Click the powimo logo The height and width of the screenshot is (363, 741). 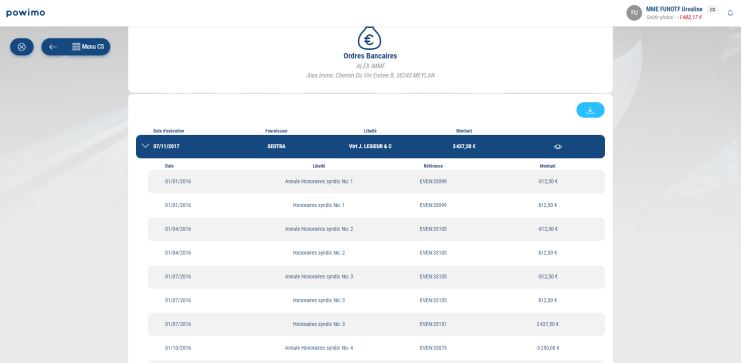[26, 13]
